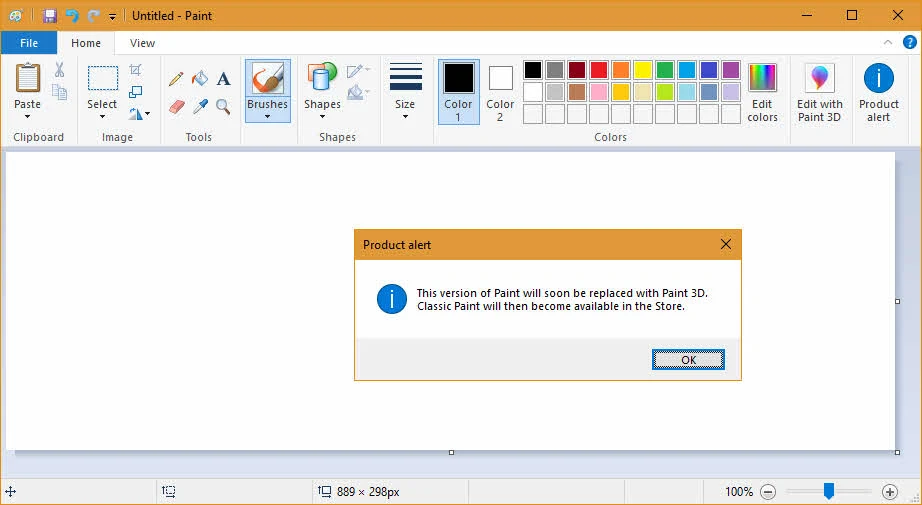Open Customize Quick Access Toolbar arrow
This screenshot has width=922, height=505.
click(x=112, y=16)
